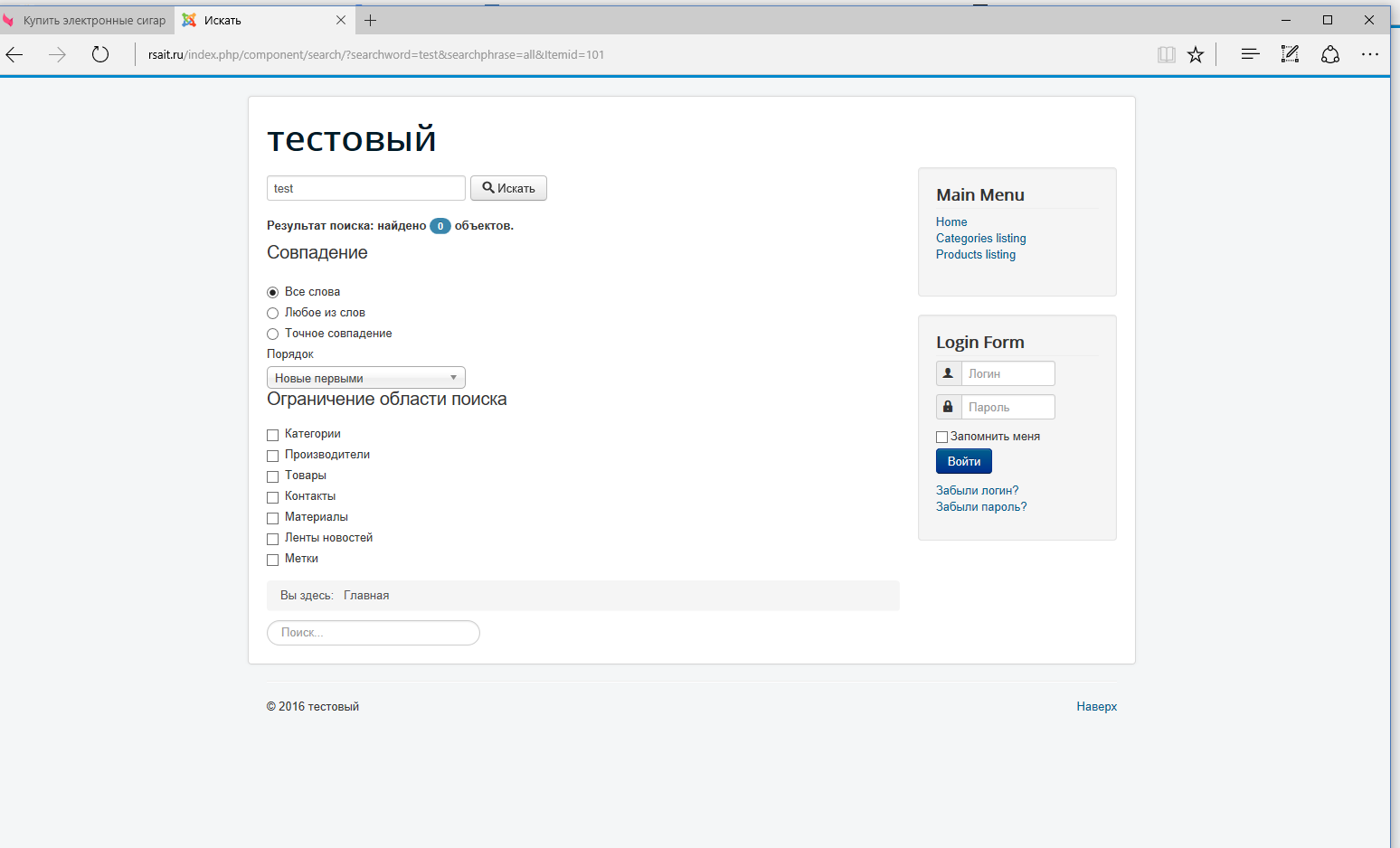1400x848 pixels.
Task: Select the "Любое из слов" radio option
Action: [273, 313]
